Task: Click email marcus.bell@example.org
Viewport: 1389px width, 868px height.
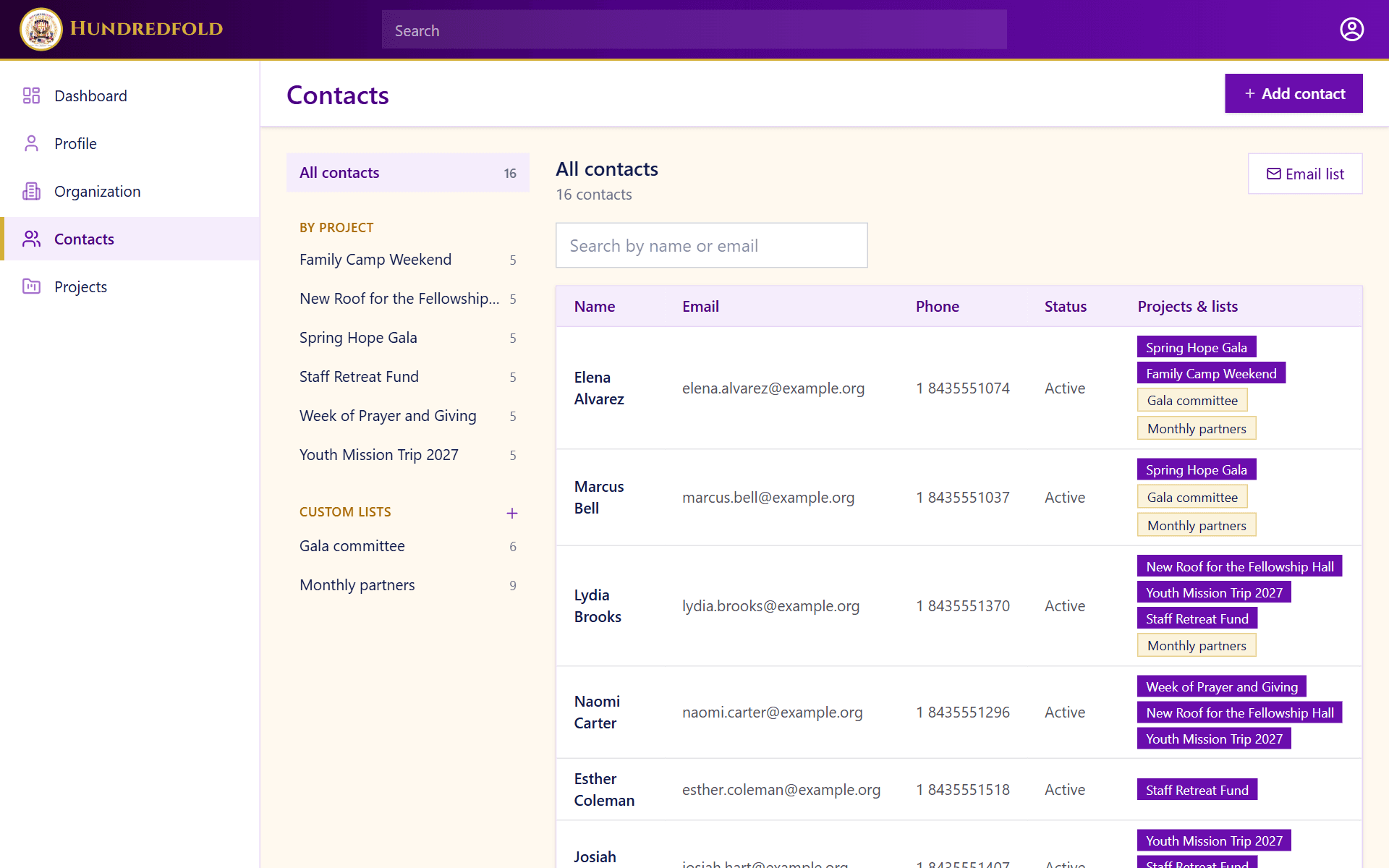Action: (x=768, y=497)
